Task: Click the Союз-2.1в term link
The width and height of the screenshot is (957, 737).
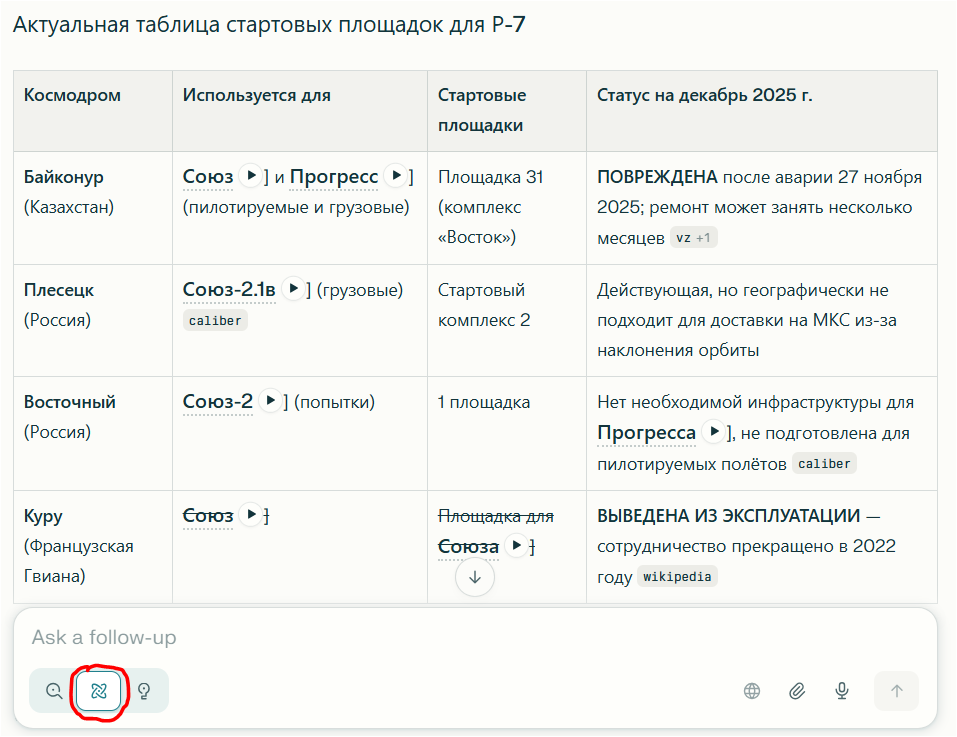Action: pos(229,290)
